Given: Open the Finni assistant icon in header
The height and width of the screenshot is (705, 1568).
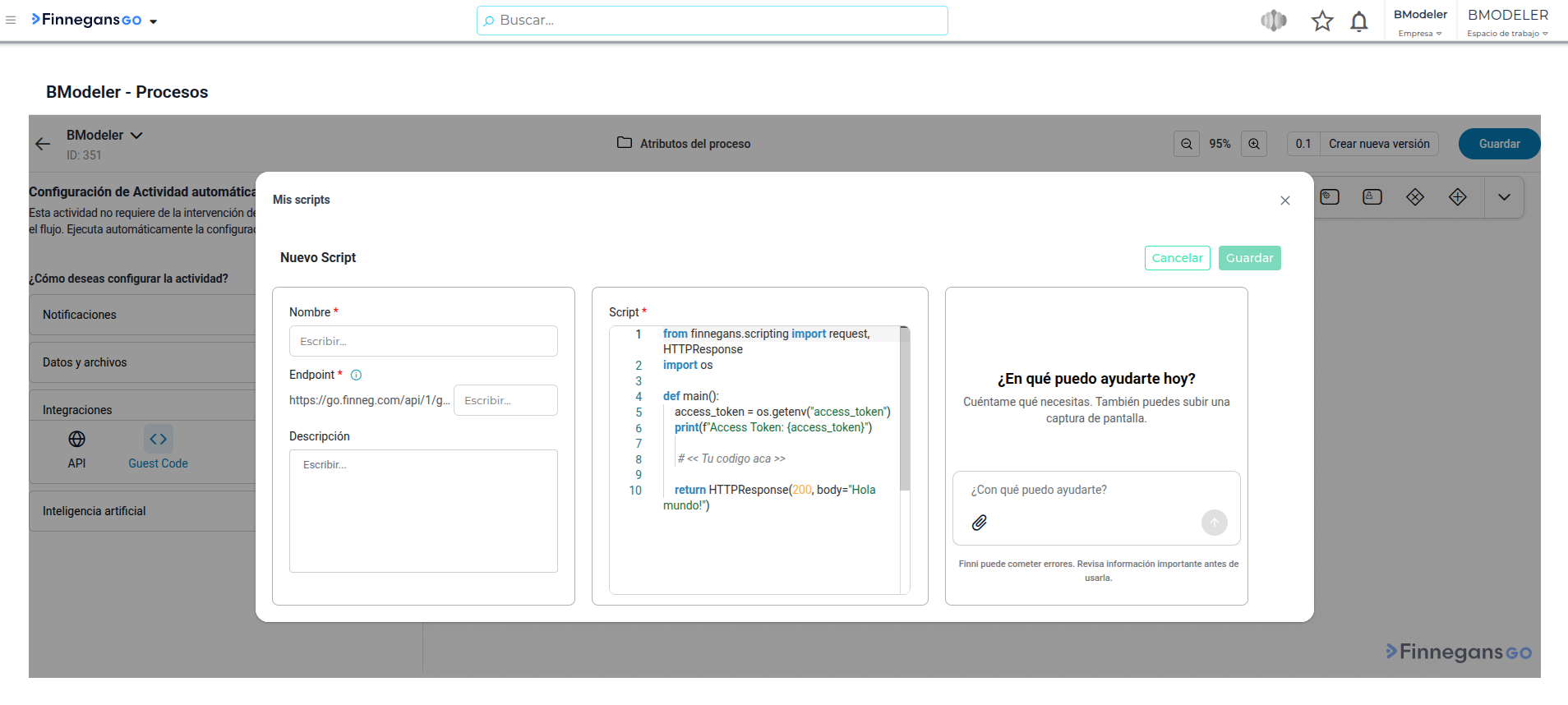Looking at the screenshot, I should (1274, 21).
